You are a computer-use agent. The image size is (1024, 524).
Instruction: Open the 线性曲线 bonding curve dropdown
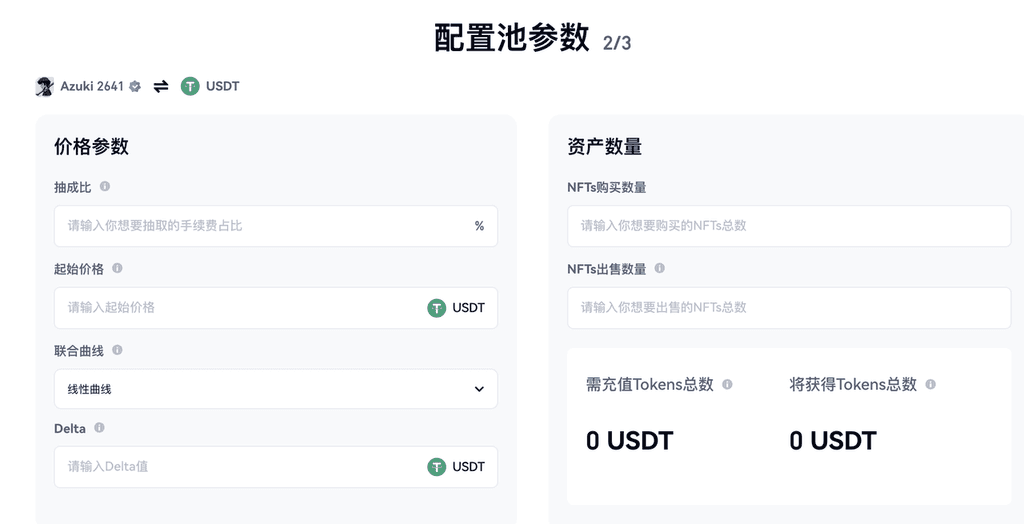tap(275, 389)
